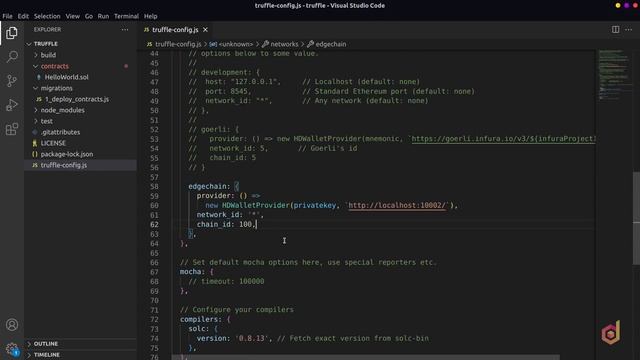640x360 pixels.
Task: Click wrench icon beside networks breadcrumb
Action: coord(265,44)
